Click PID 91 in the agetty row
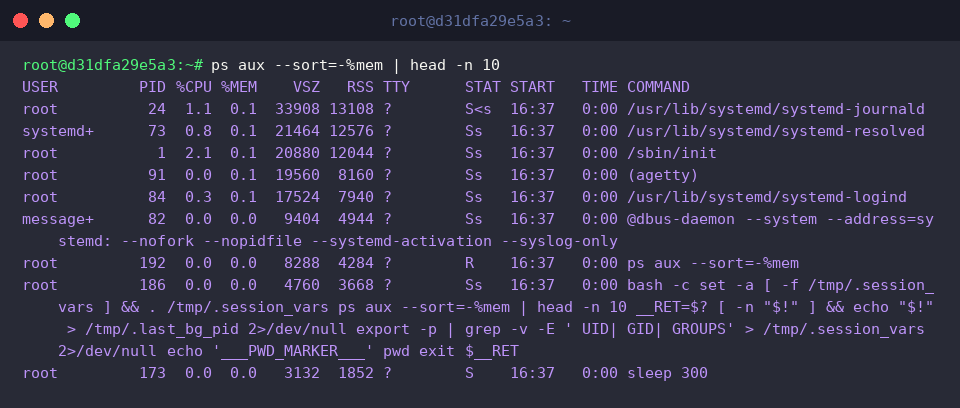This screenshot has width=960, height=408. [157, 175]
